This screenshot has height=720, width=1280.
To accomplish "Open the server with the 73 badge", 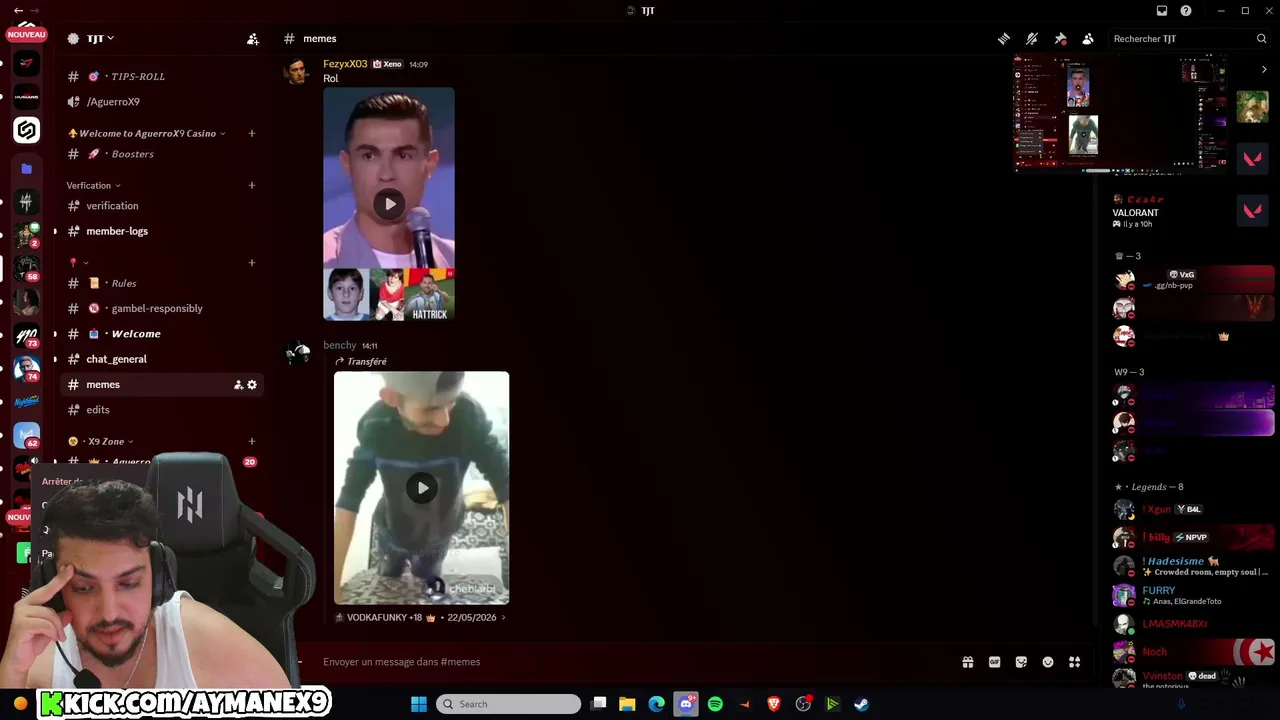I will pos(27,336).
